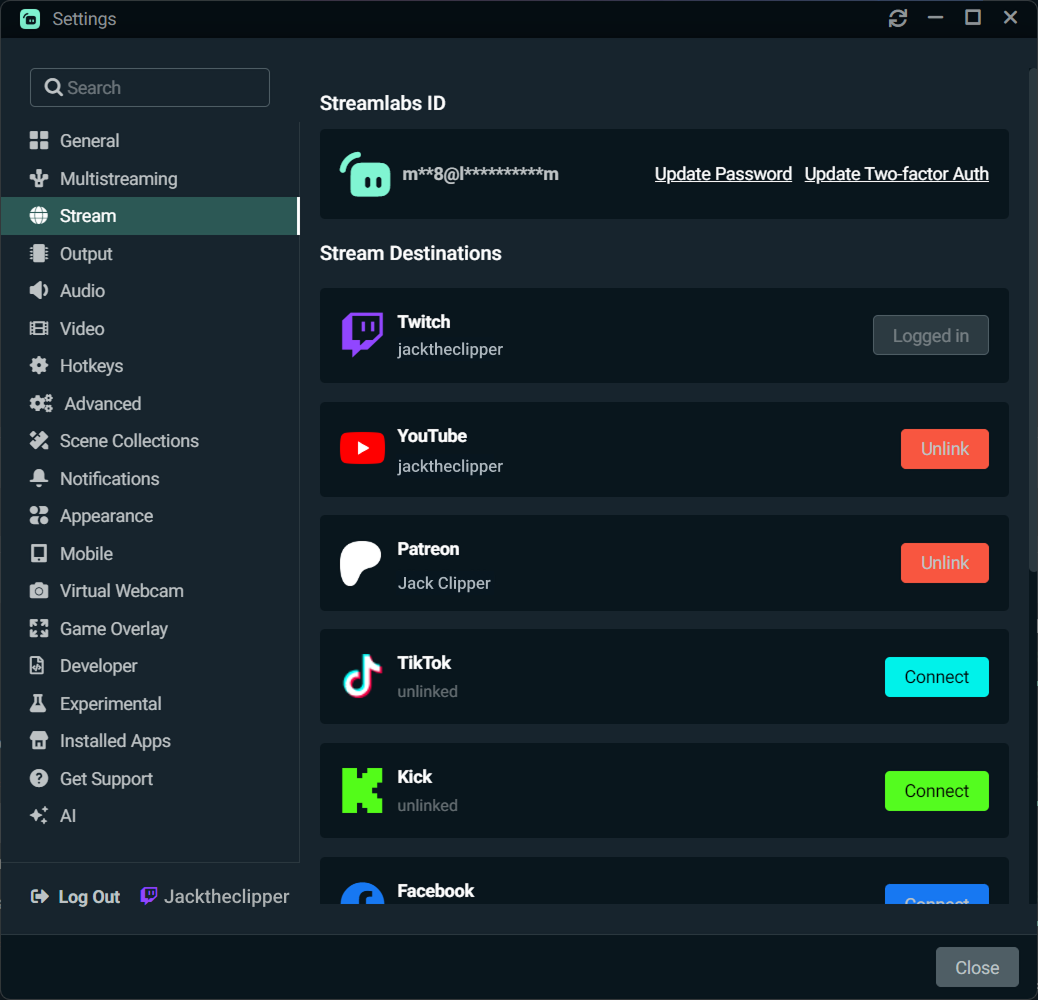Switch to Hotkeys settings
The height and width of the screenshot is (1000, 1038).
click(x=150, y=365)
